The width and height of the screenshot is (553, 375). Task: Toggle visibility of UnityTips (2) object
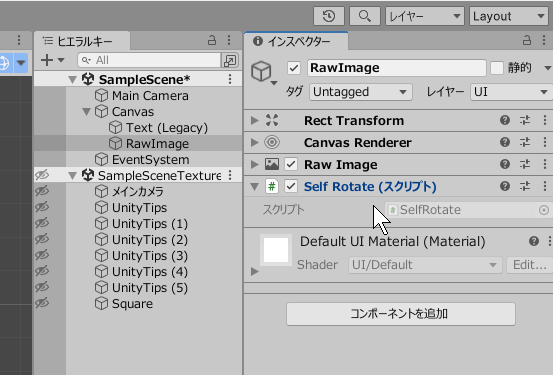click(42, 239)
